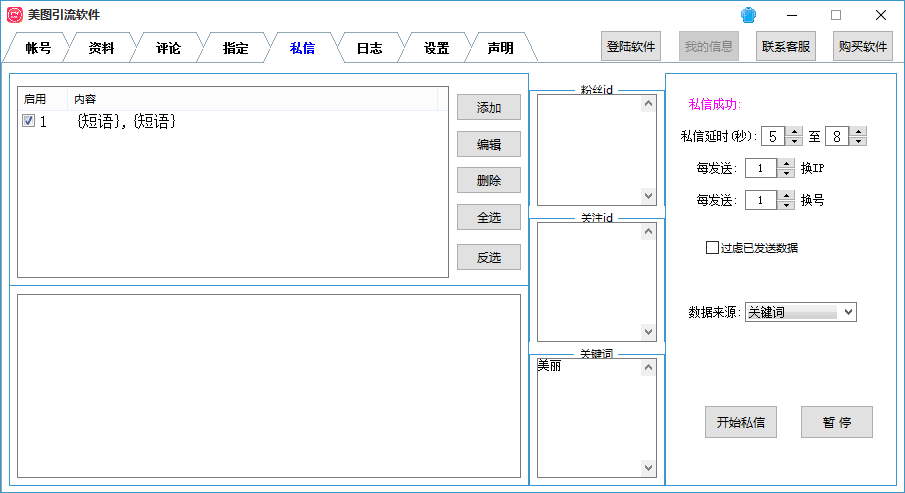Click 添加 to add a message

[x=489, y=107]
